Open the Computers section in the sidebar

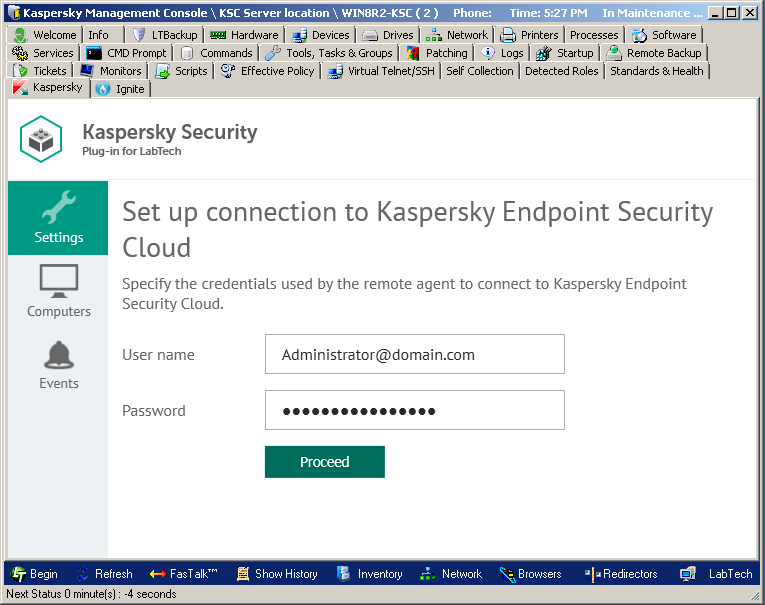(x=58, y=291)
